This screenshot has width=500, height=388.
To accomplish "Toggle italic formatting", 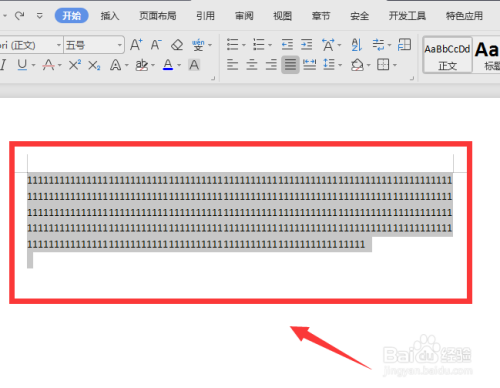I will tap(3, 65).
